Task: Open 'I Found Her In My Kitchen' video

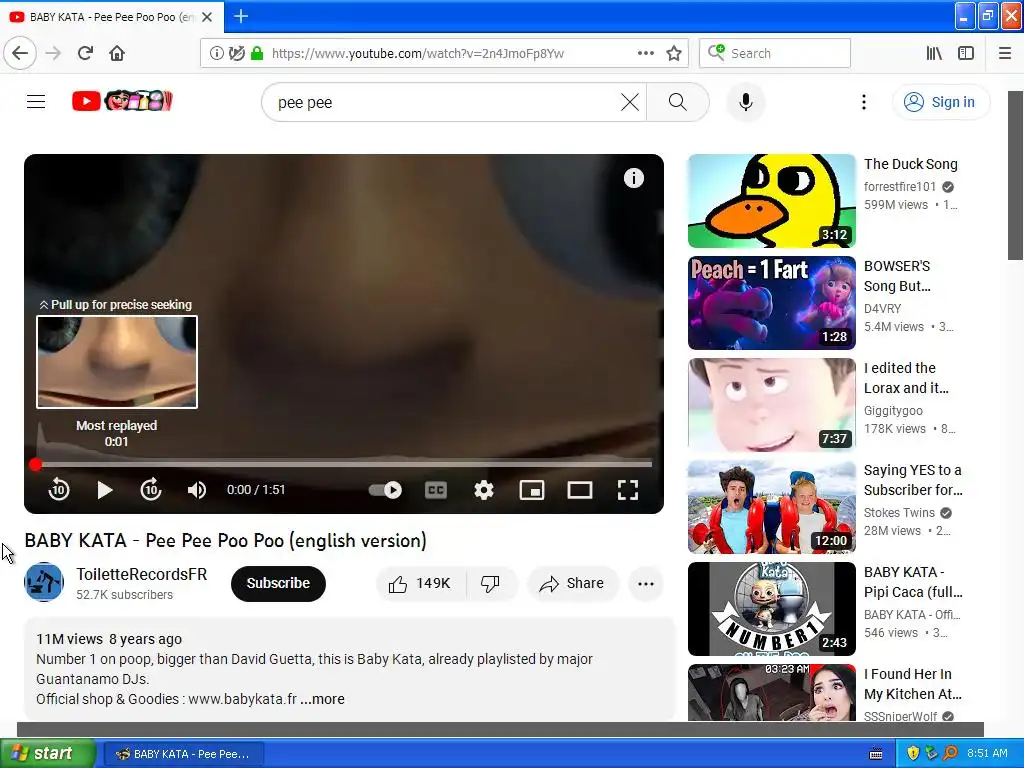Action: click(771, 692)
